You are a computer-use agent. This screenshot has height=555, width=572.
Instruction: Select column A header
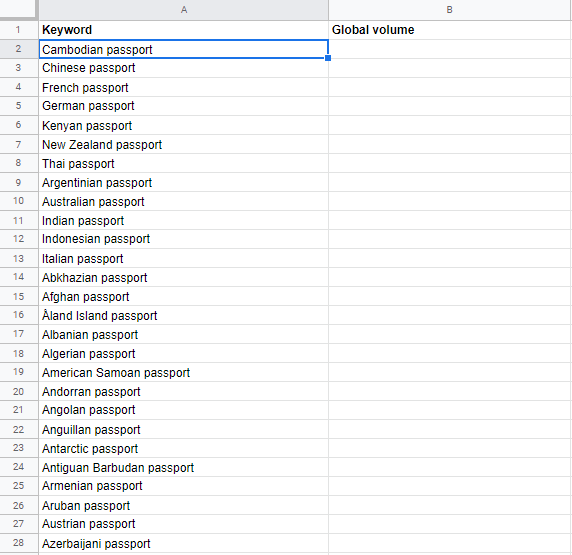coord(183,10)
